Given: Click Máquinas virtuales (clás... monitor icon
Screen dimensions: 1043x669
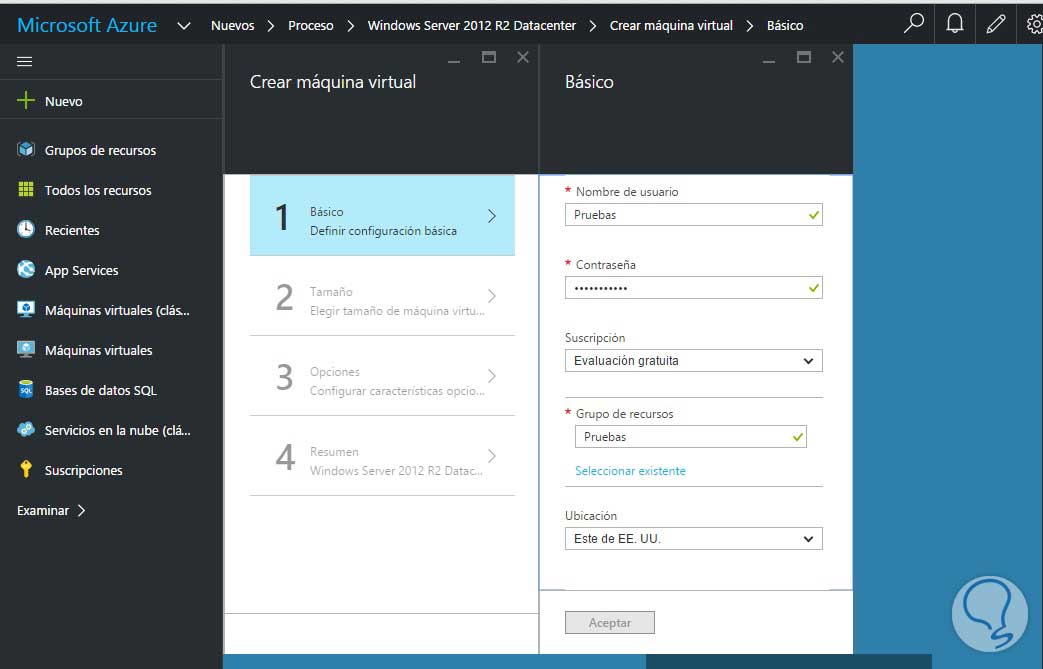Looking at the screenshot, I should coord(26,309).
